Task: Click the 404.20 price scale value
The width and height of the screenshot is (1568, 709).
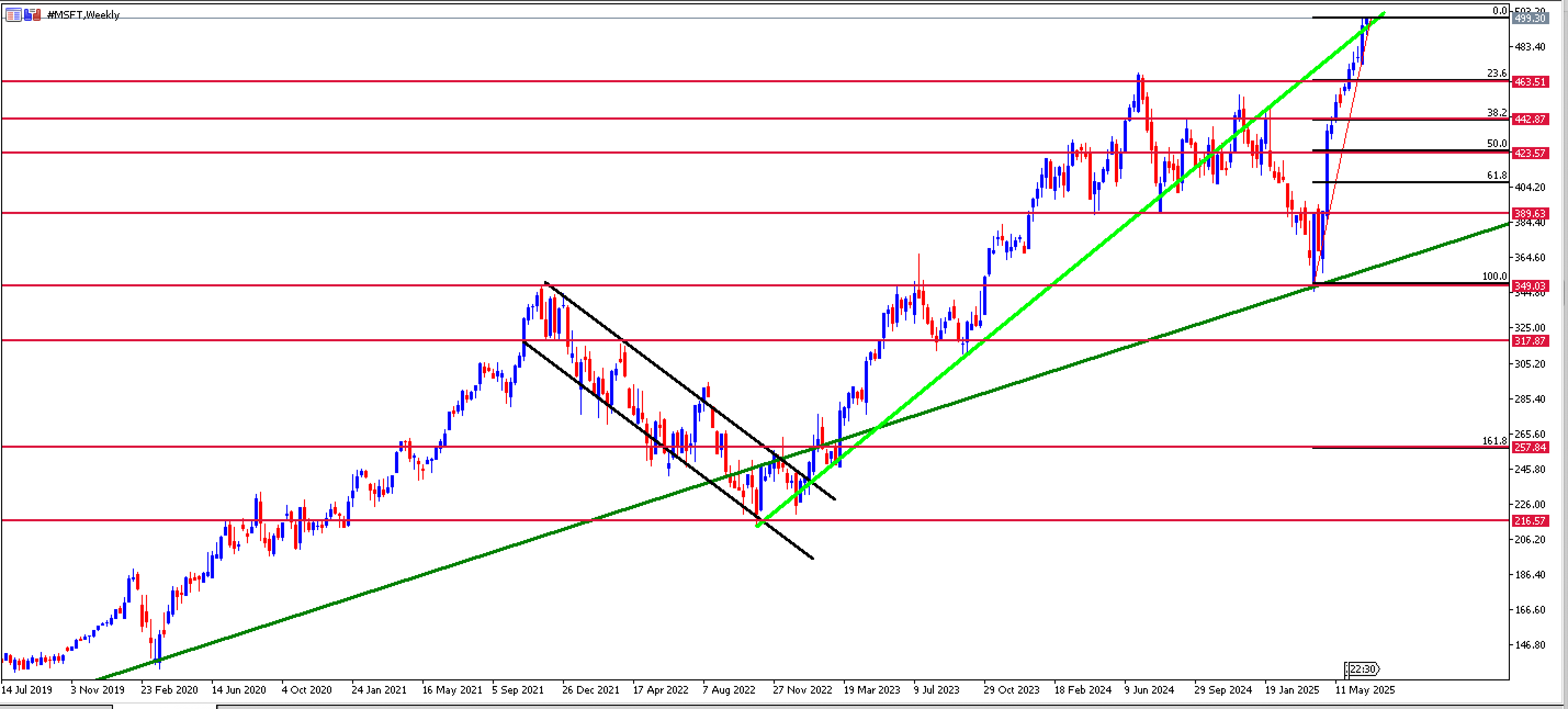Action: click(1530, 187)
